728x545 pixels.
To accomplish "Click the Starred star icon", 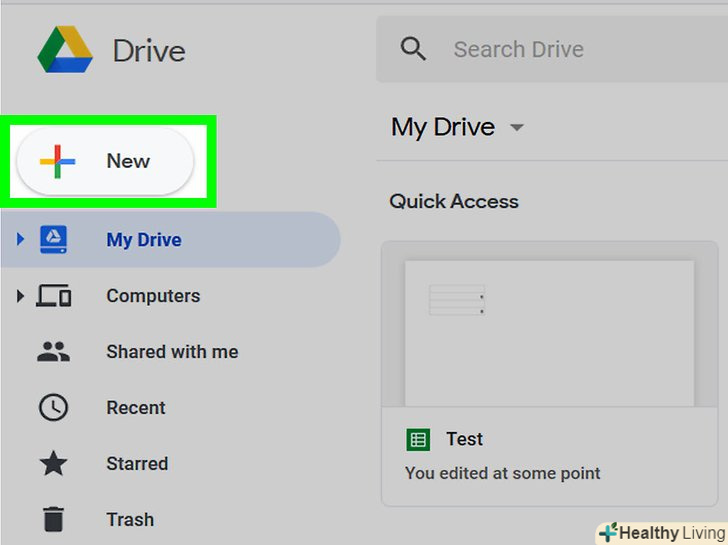I will 53,463.
